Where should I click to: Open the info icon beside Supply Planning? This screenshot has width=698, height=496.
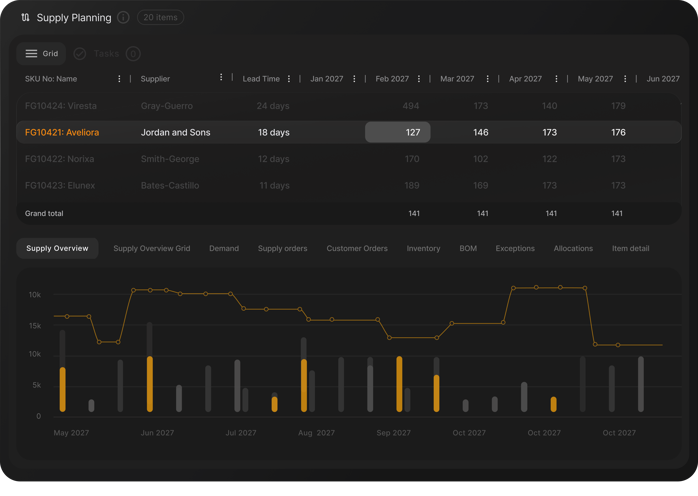click(x=123, y=17)
